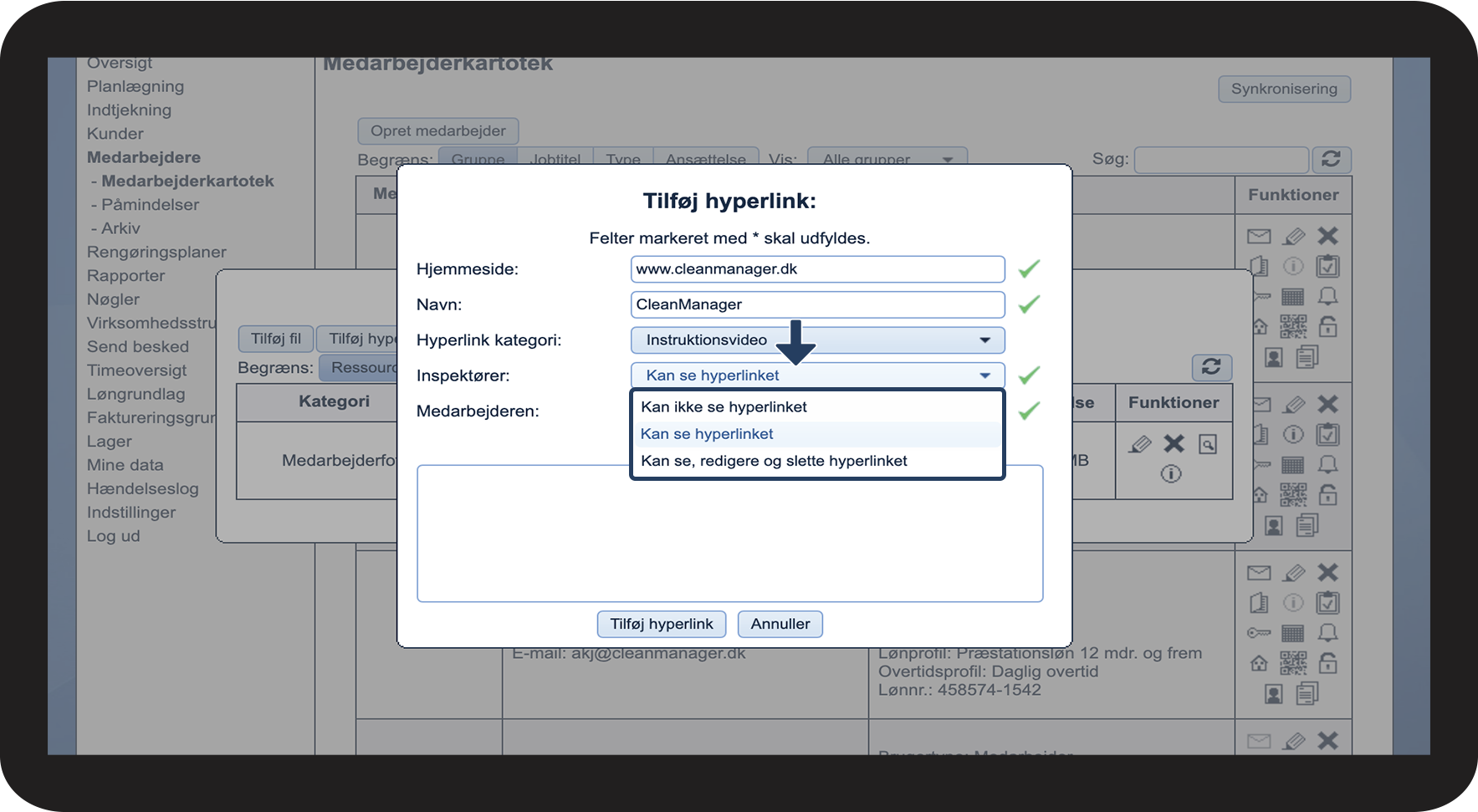Click the Hjemmeside field with www.cleanmanager.dk
The width and height of the screenshot is (1478, 812).
[x=817, y=269]
